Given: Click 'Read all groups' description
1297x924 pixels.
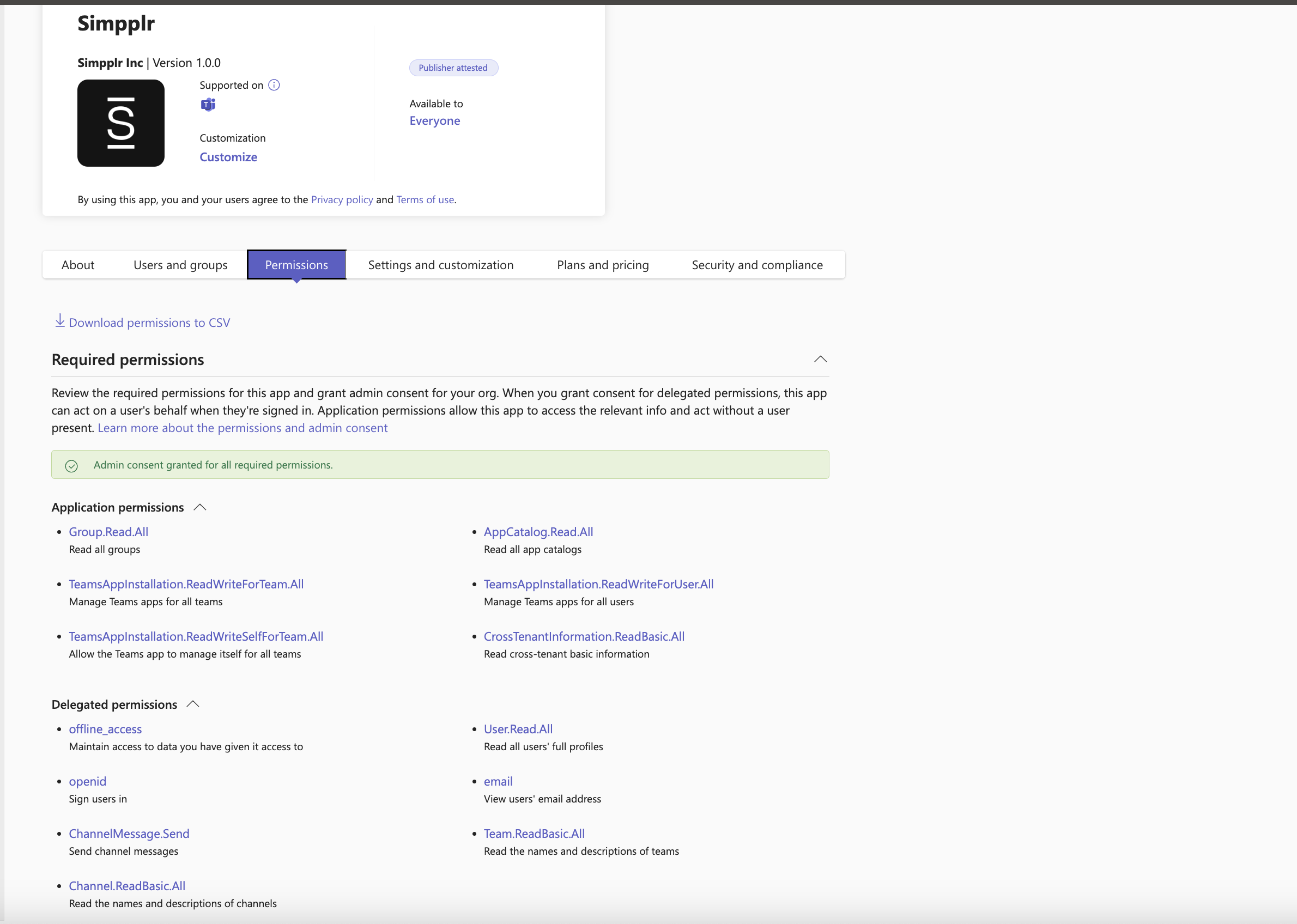Looking at the screenshot, I should point(105,550).
